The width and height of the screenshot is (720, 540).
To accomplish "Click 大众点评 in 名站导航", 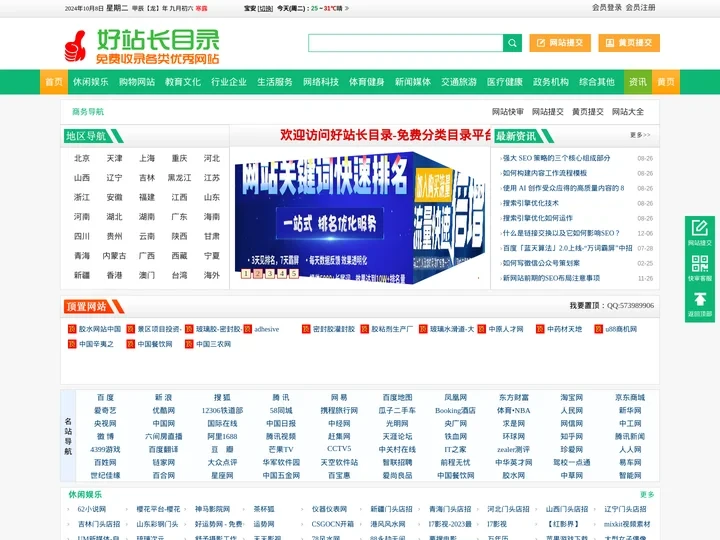I will (x=222, y=462).
